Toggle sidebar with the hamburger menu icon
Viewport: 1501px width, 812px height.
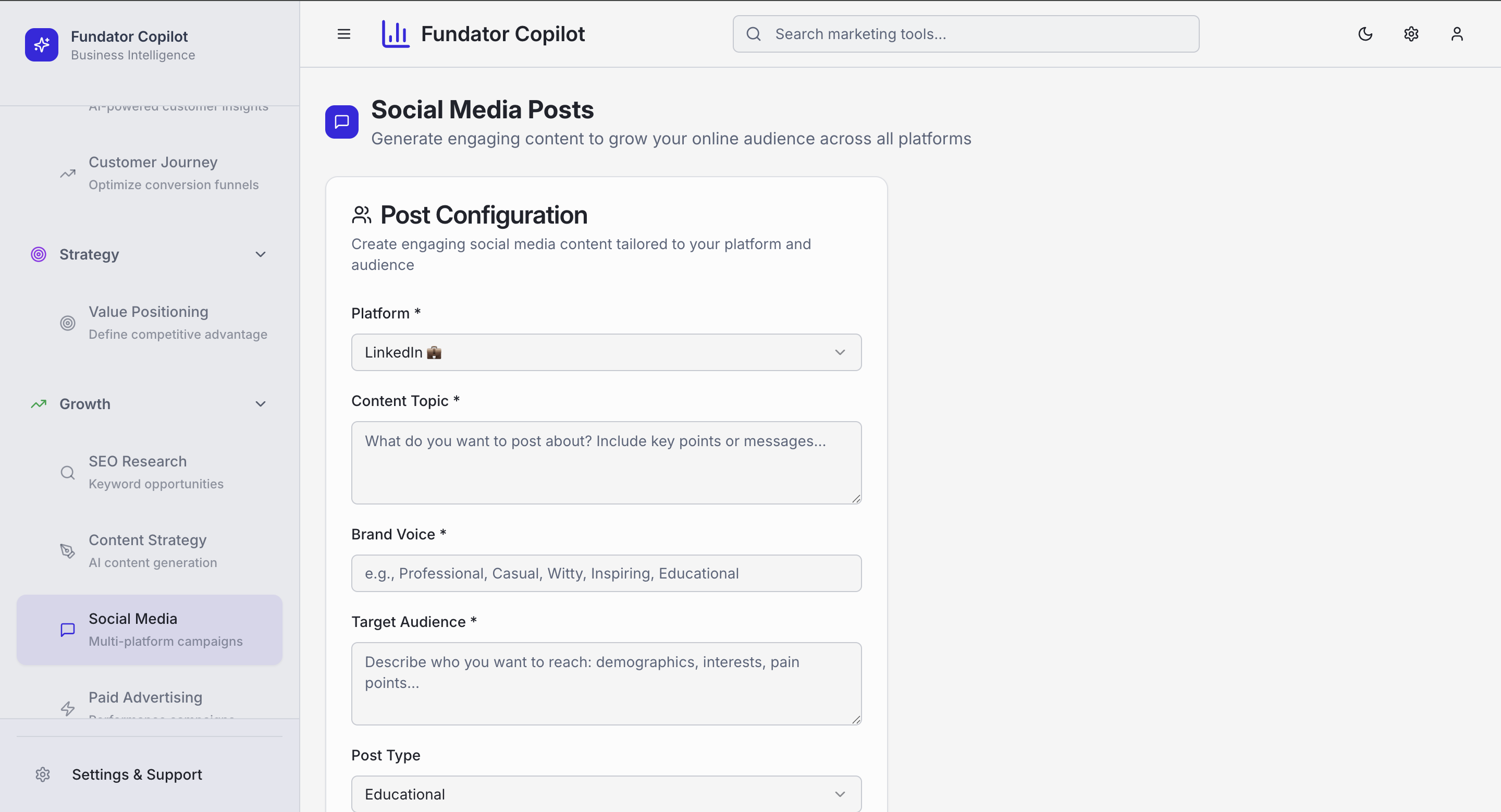[x=344, y=34]
